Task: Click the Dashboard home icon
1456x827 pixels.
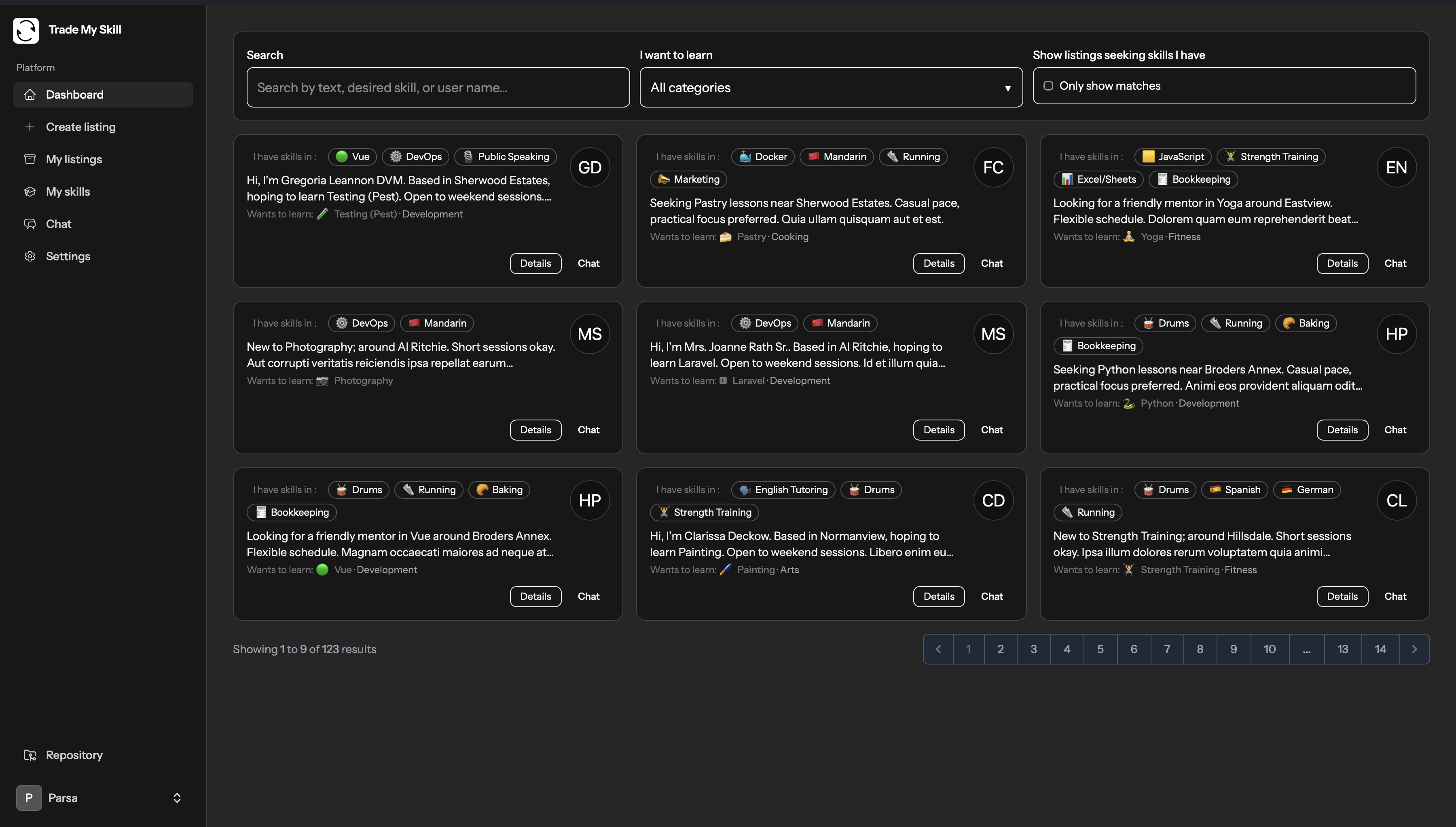Action: [30, 94]
